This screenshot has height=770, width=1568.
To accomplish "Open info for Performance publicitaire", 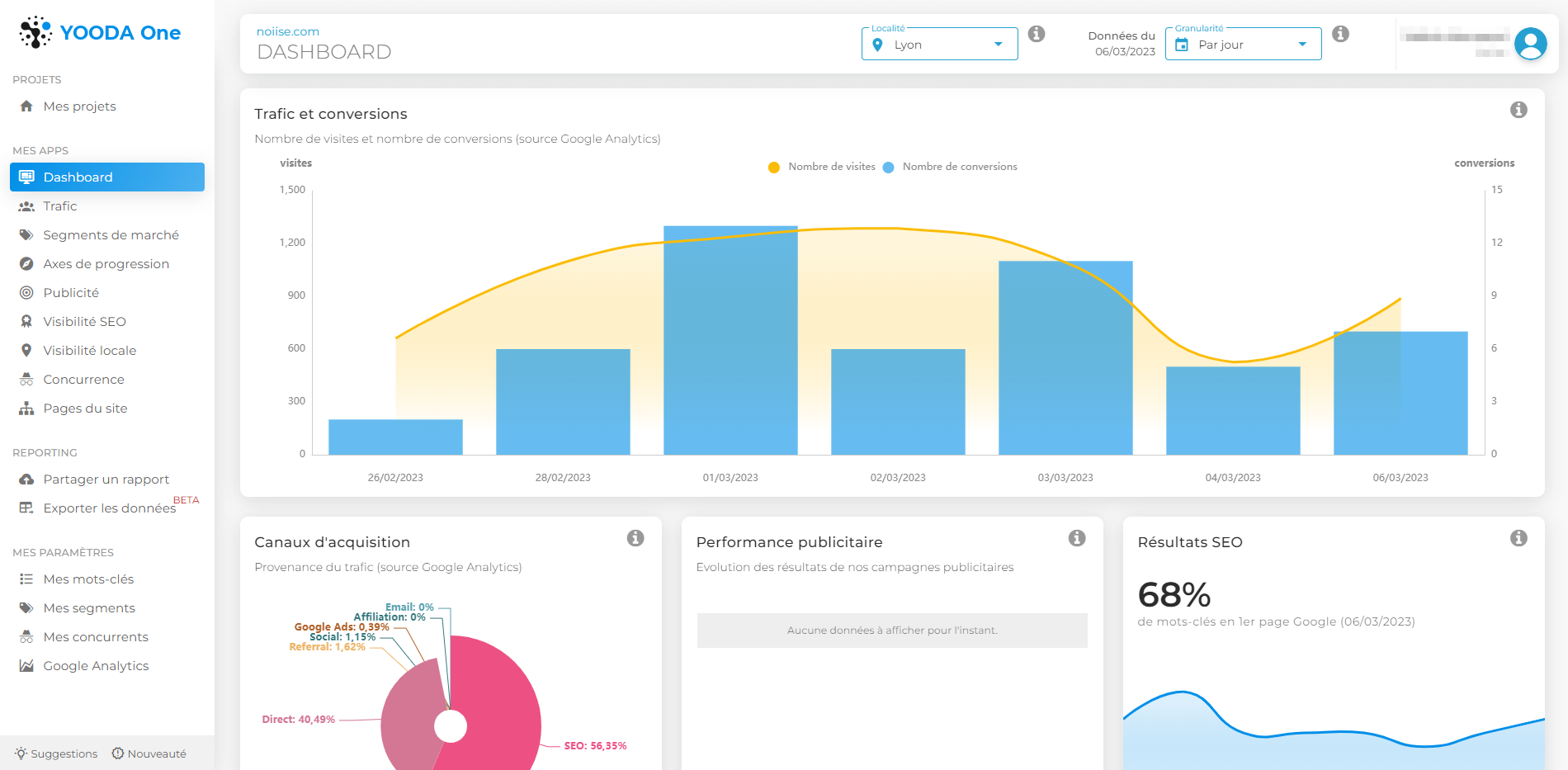I will click(1077, 538).
